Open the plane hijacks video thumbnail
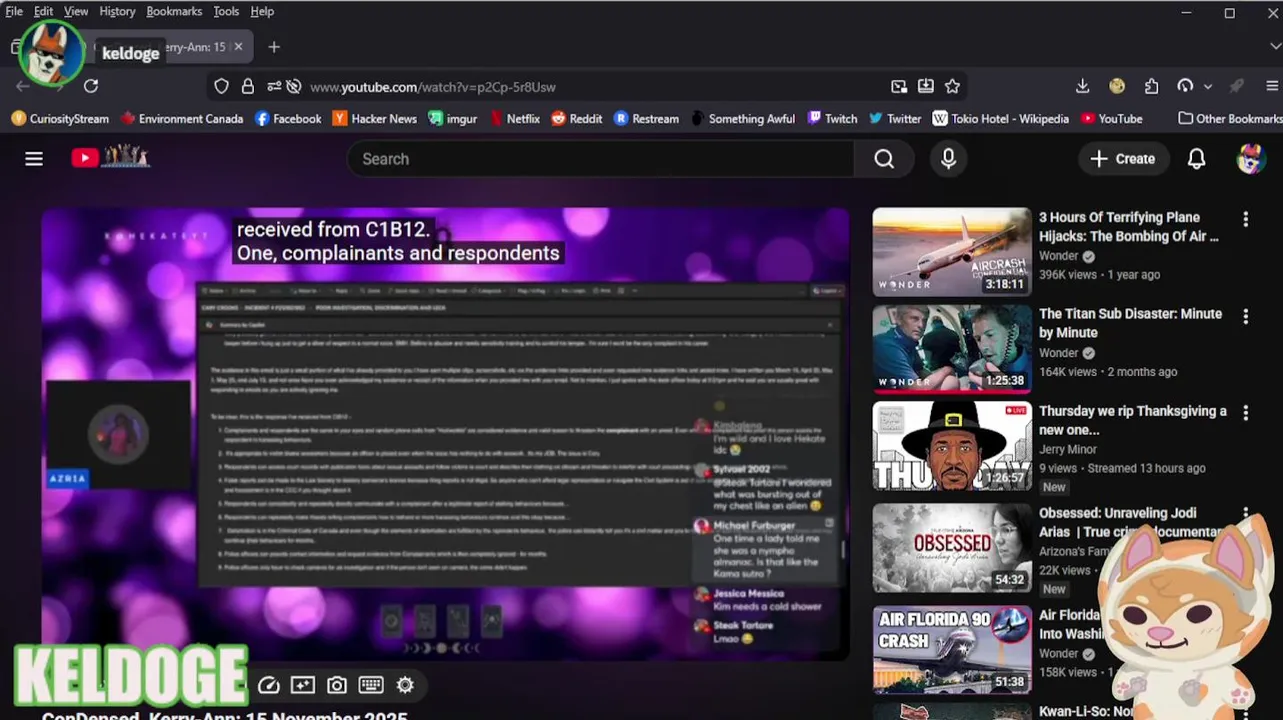Image resolution: width=1283 pixels, height=720 pixels. click(952, 252)
